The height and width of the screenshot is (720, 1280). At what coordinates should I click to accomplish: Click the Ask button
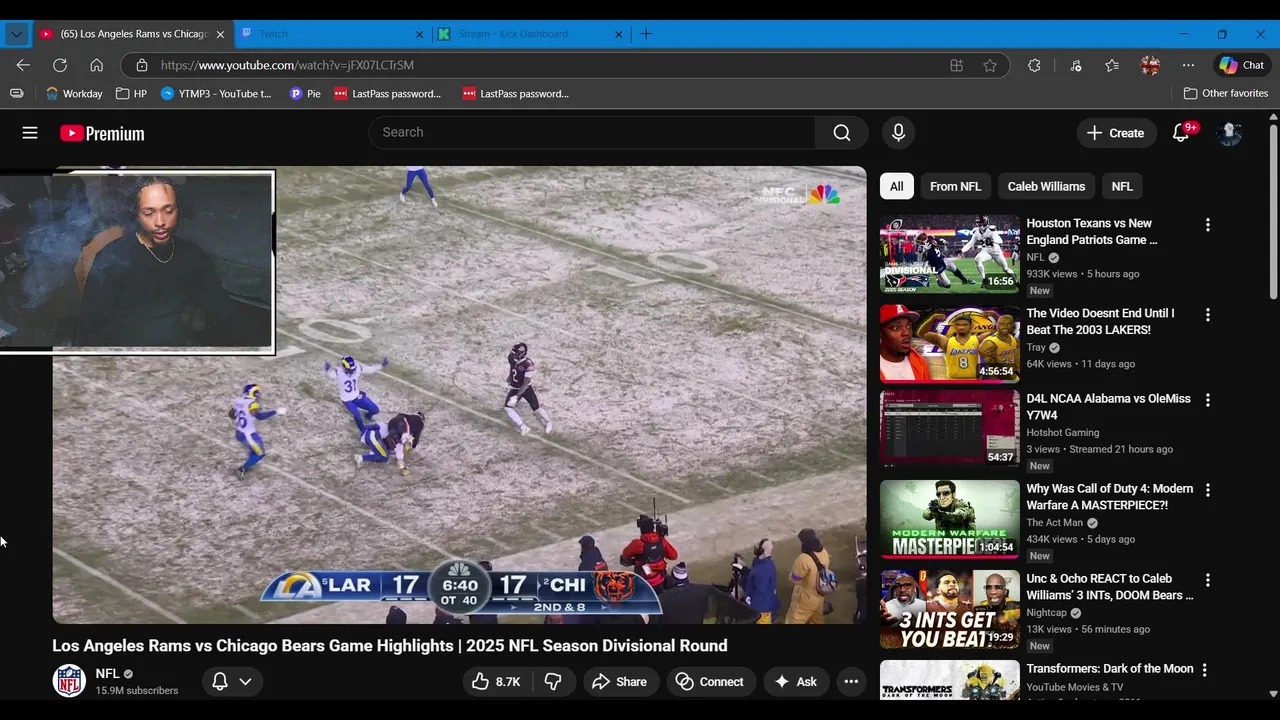(x=796, y=682)
